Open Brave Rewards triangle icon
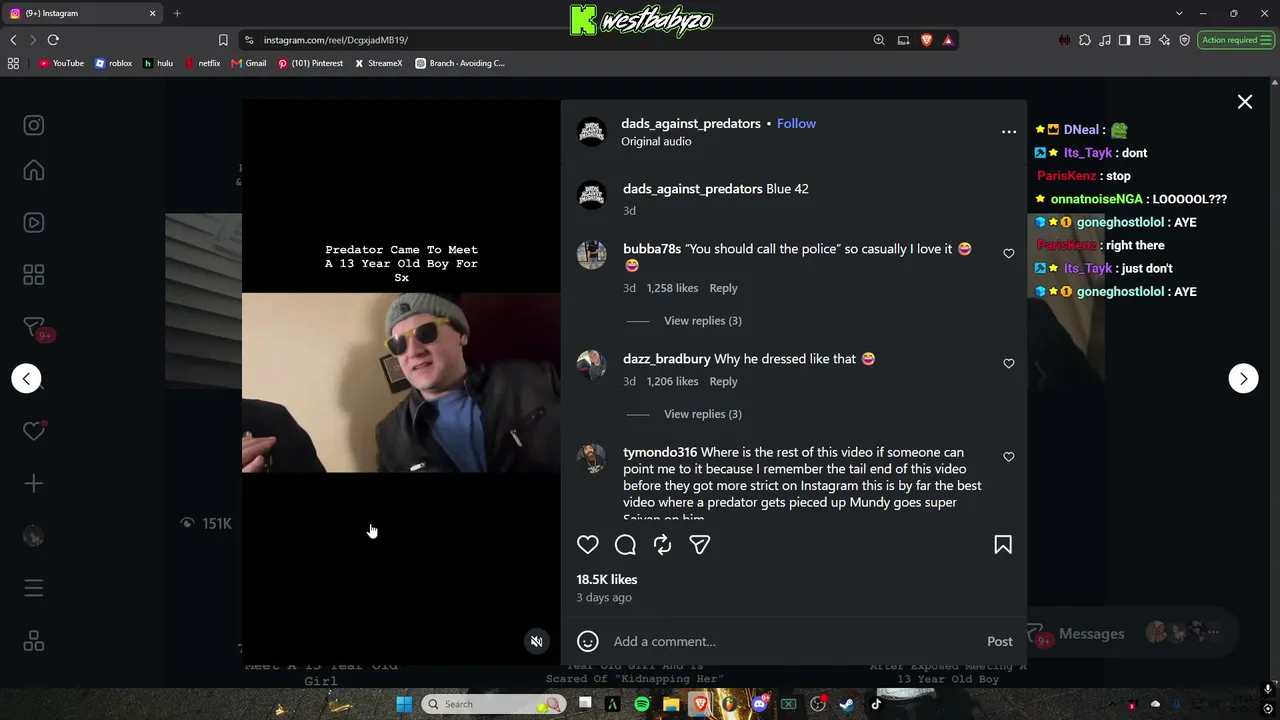The height and width of the screenshot is (720, 1280). 948,40
